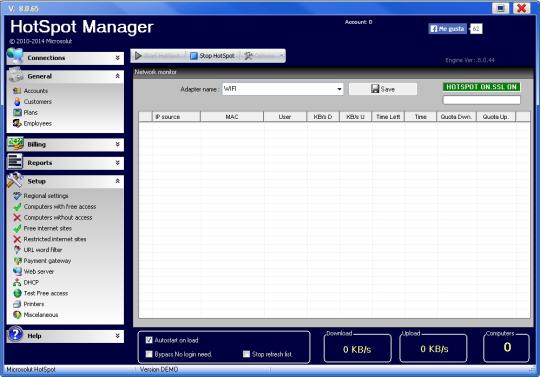Click Version DEMO in status bar

click(159, 369)
